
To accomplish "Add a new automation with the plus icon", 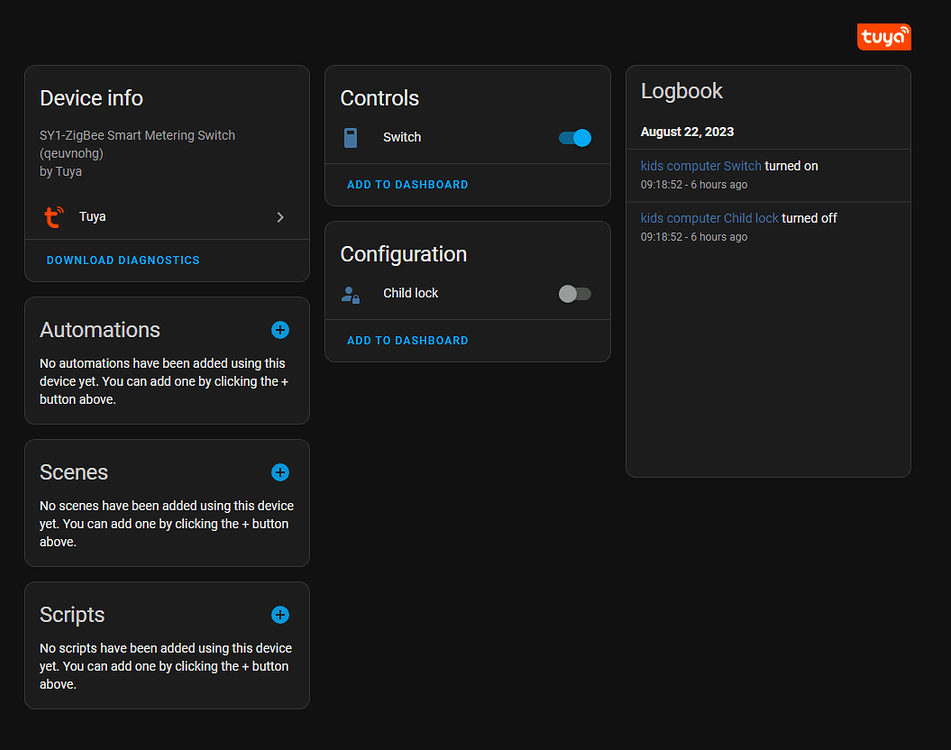I will point(280,330).
